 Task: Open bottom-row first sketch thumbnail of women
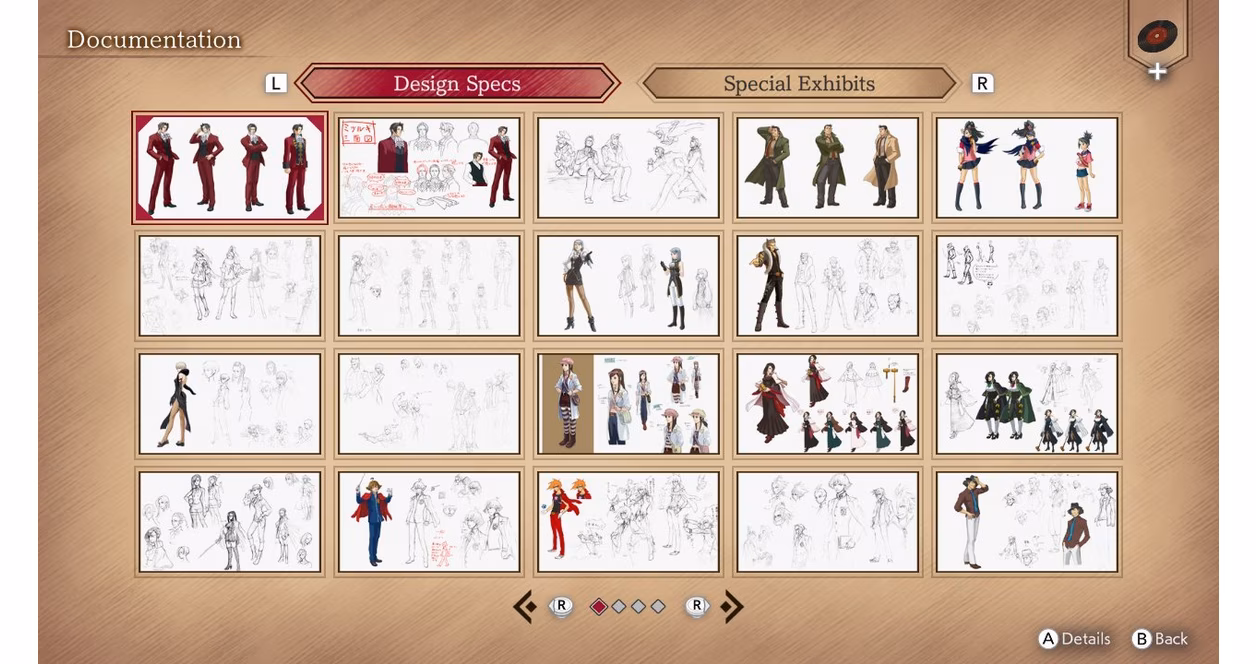[x=230, y=522]
